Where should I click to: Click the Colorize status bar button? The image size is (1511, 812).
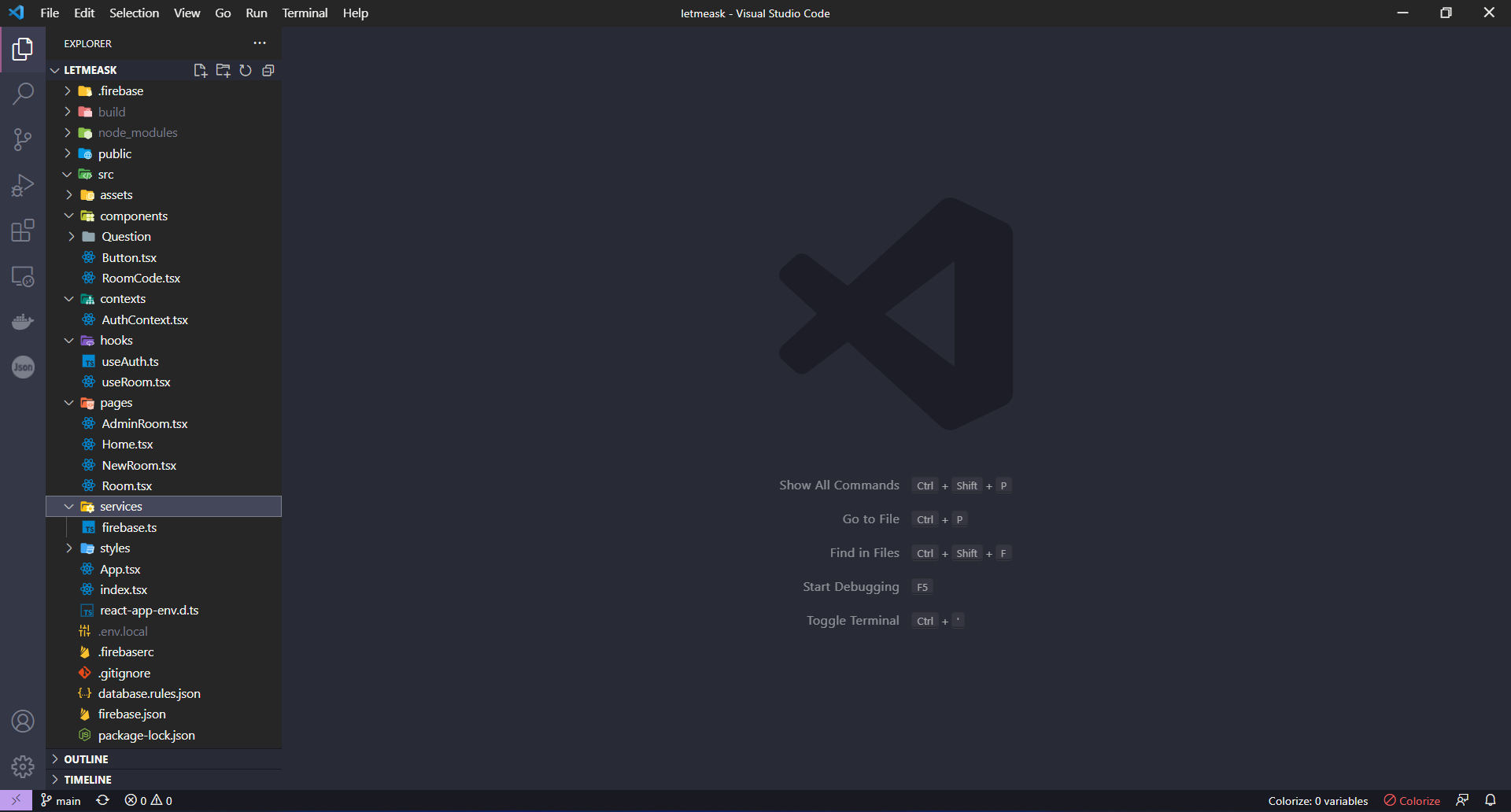point(1411,800)
